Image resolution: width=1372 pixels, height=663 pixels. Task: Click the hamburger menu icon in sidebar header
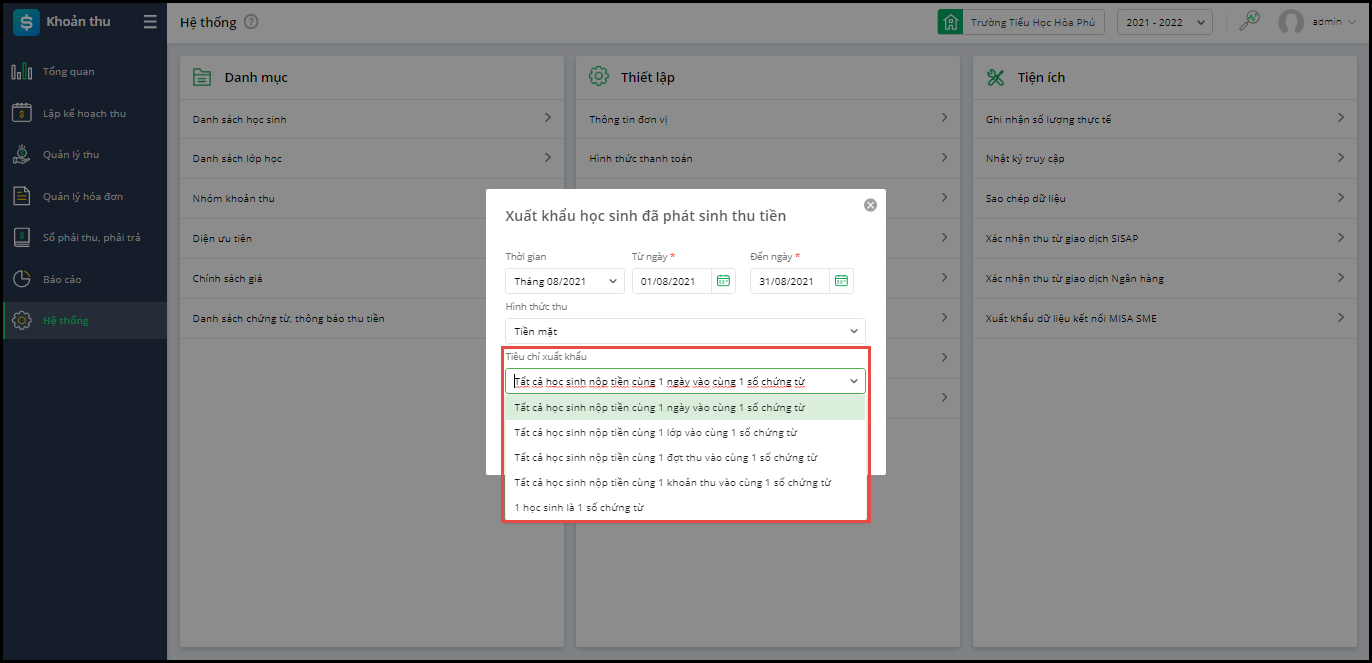click(x=150, y=22)
